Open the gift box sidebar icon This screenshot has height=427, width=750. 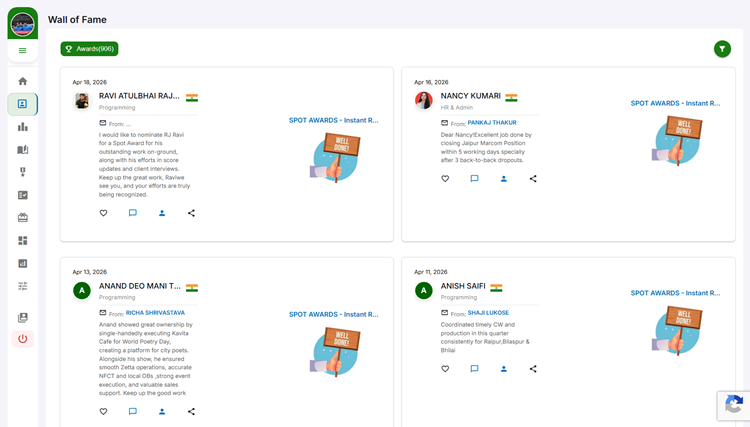22,218
